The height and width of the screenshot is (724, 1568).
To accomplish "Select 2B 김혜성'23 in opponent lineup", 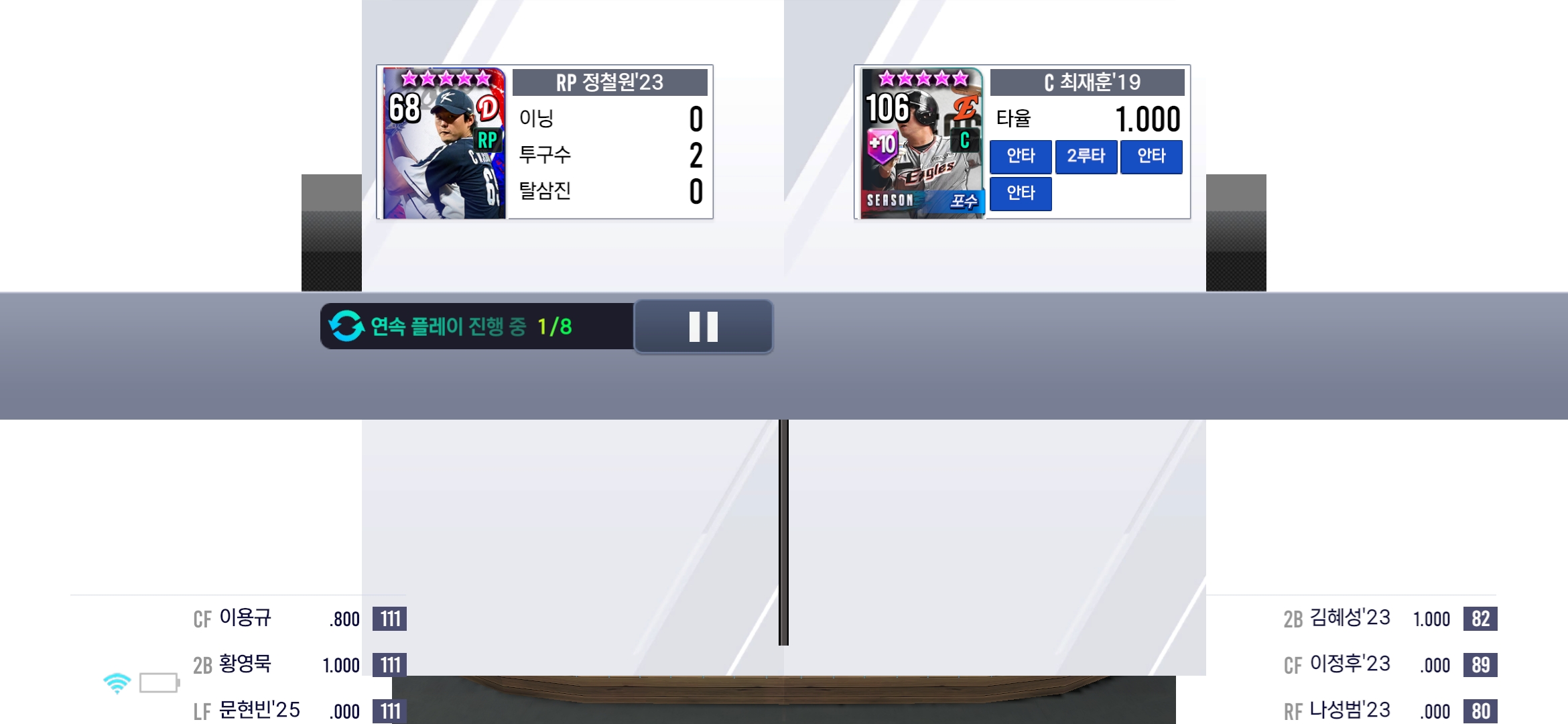I will coord(1389,618).
